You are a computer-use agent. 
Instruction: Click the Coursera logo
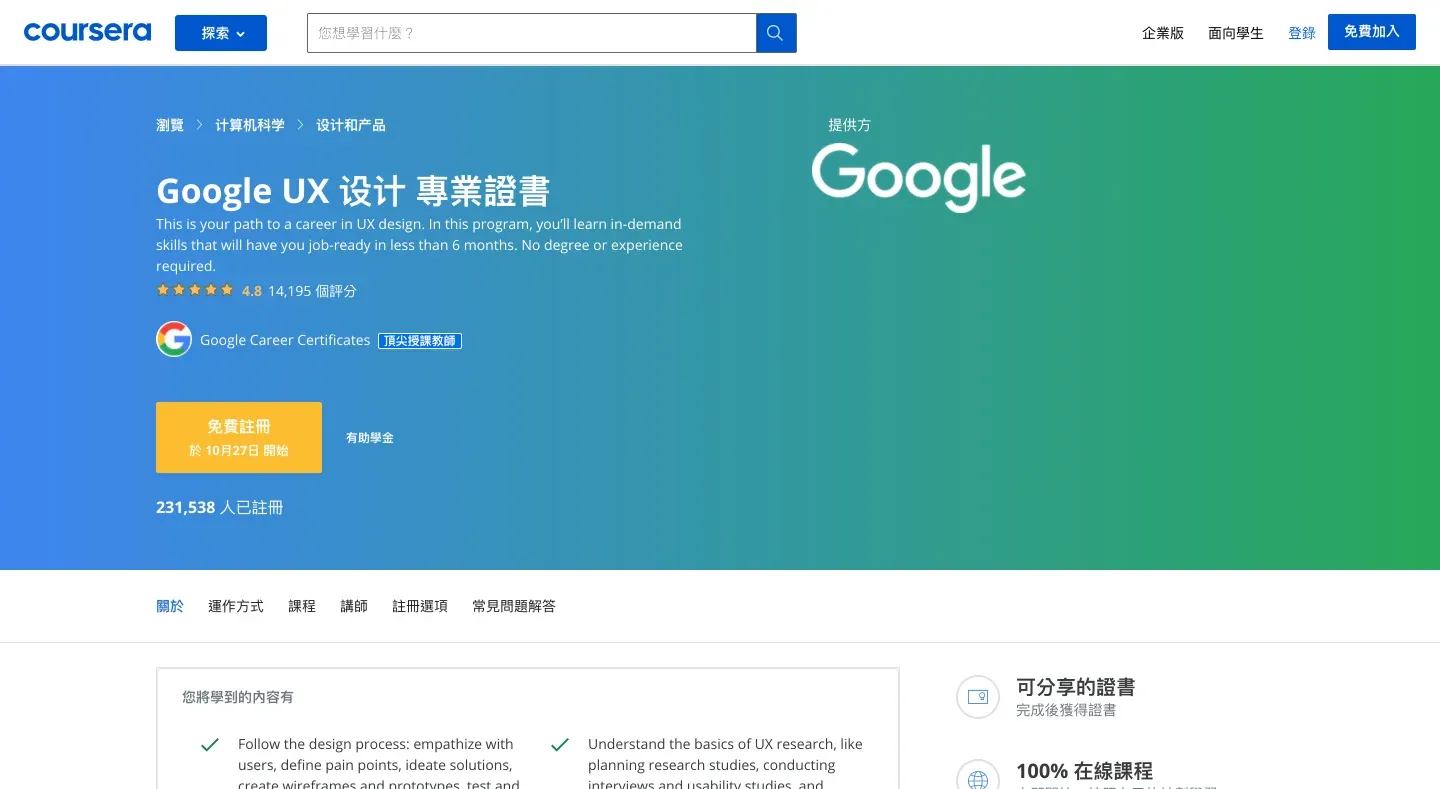pyautogui.click(x=87, y=32)
